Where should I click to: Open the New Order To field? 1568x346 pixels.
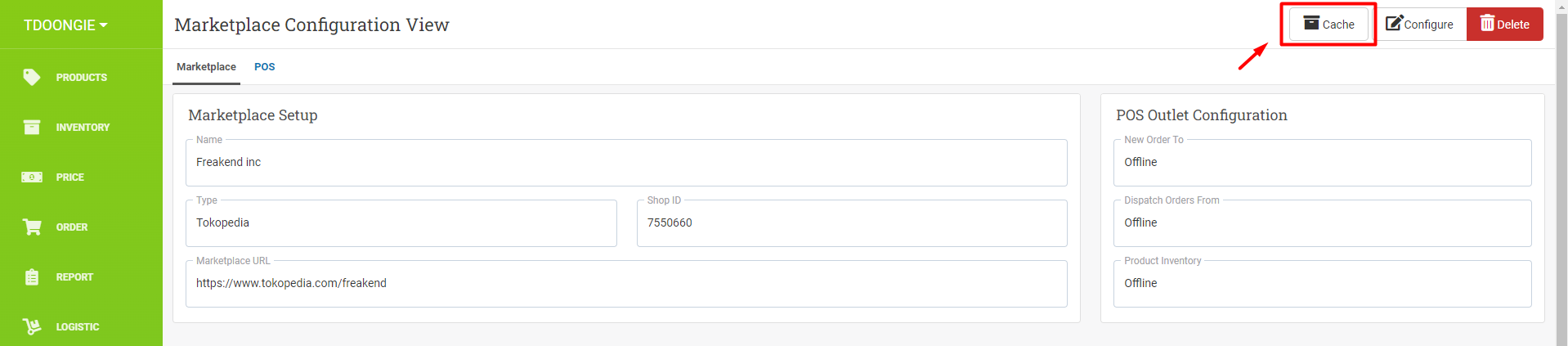[x=1323, y=163]
